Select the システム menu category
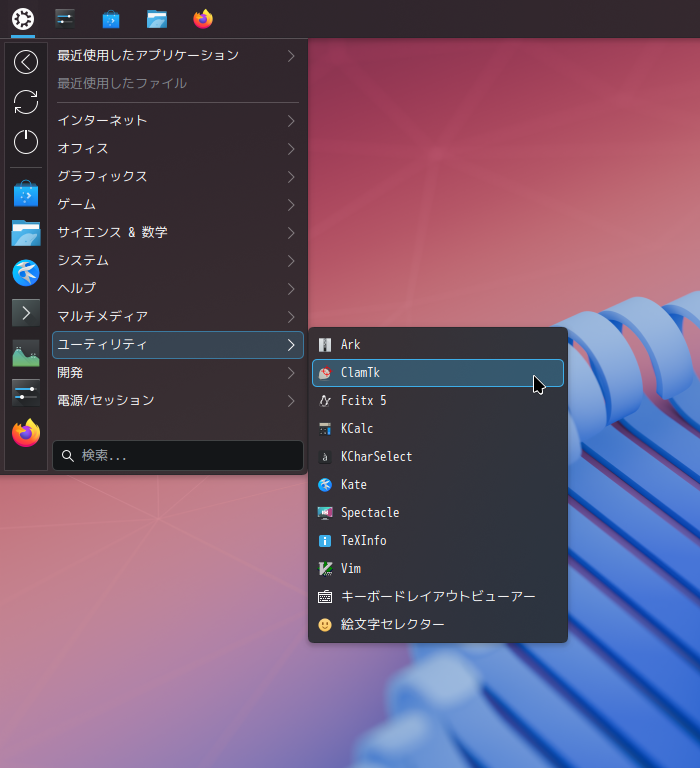The width and height of the screenshot is (700, 768). [178, 261]
